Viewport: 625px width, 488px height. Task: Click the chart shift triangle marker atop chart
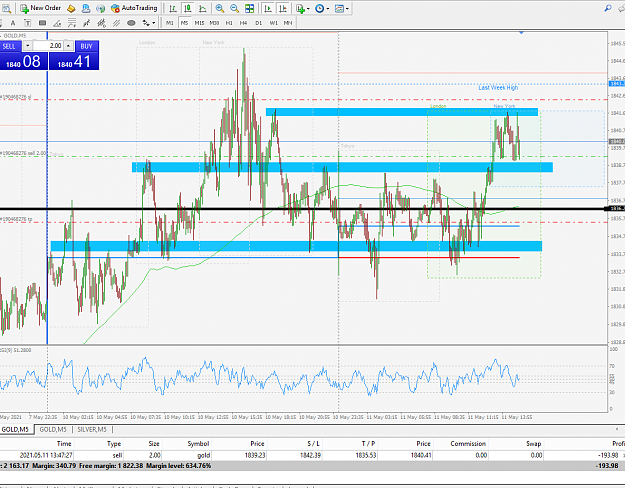pyautogui.click(x=521, y=32)
